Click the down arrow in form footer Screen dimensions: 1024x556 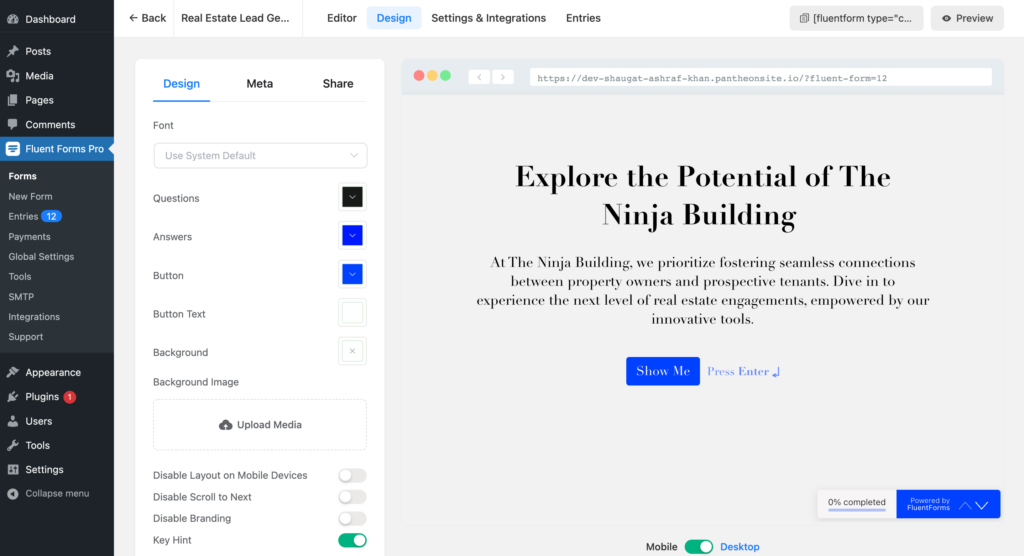982,505
